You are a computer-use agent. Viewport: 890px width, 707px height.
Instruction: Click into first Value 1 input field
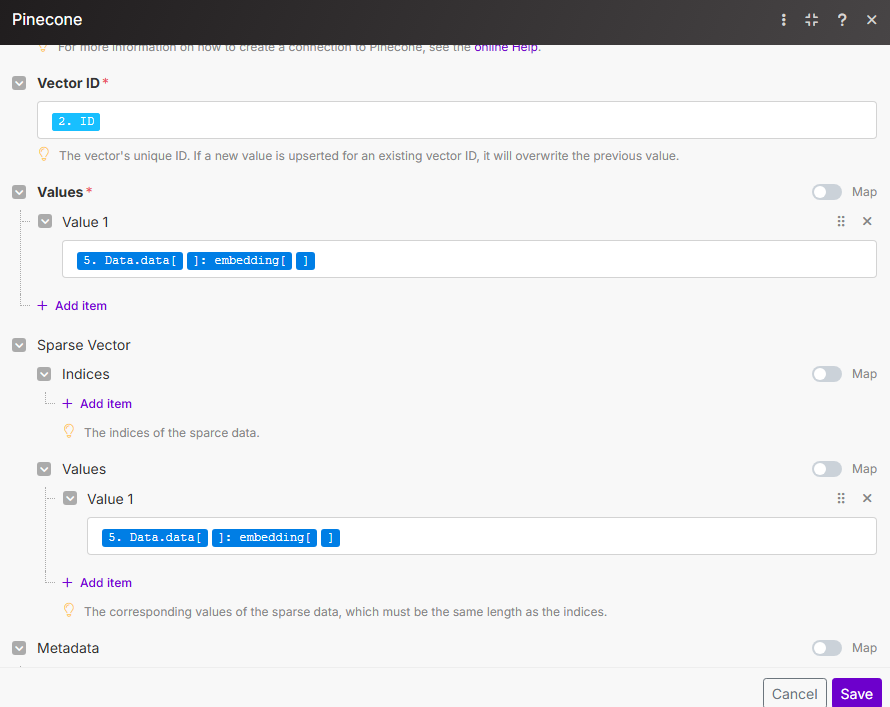(x=469, y=259)
